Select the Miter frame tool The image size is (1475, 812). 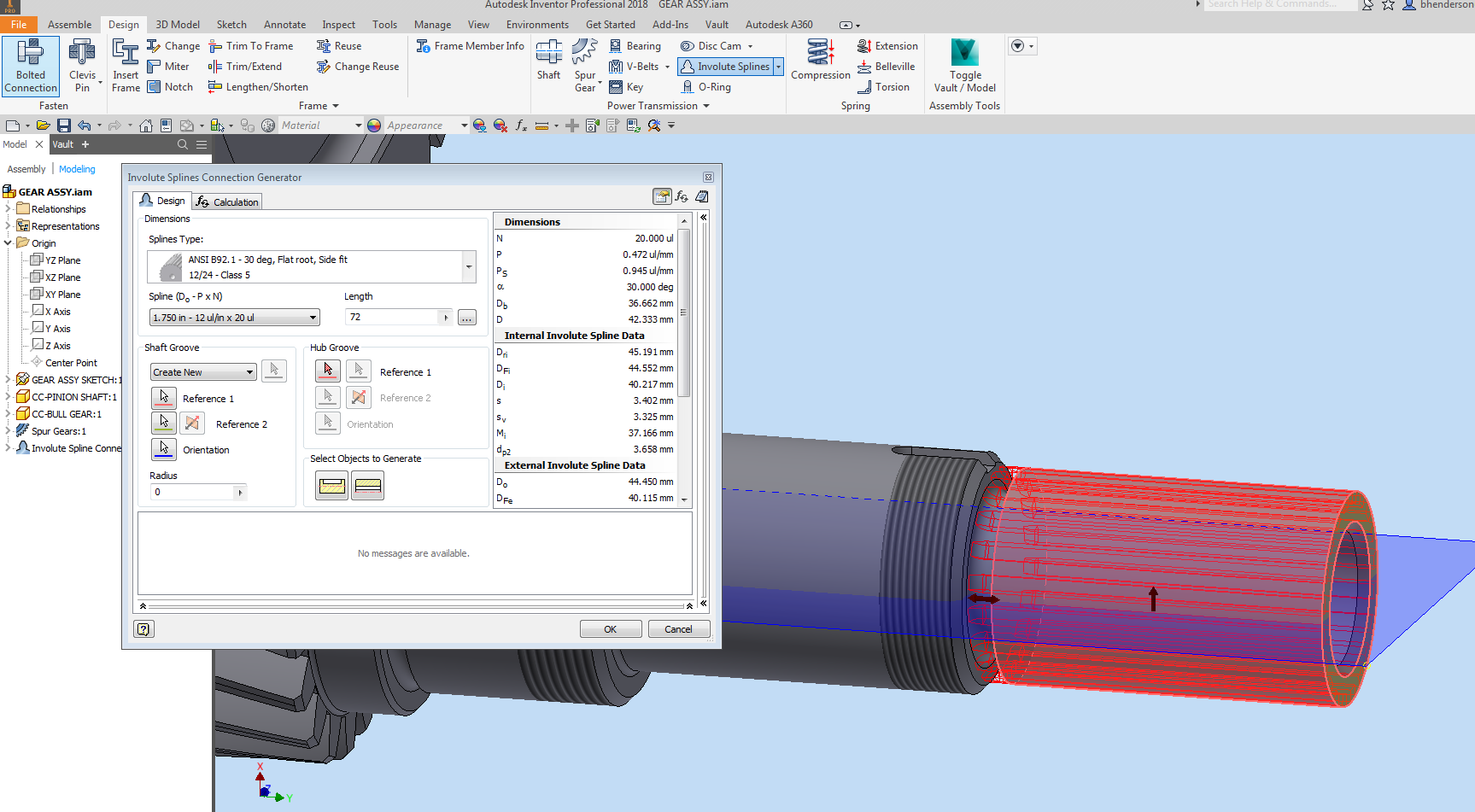(x=168, y=67)
